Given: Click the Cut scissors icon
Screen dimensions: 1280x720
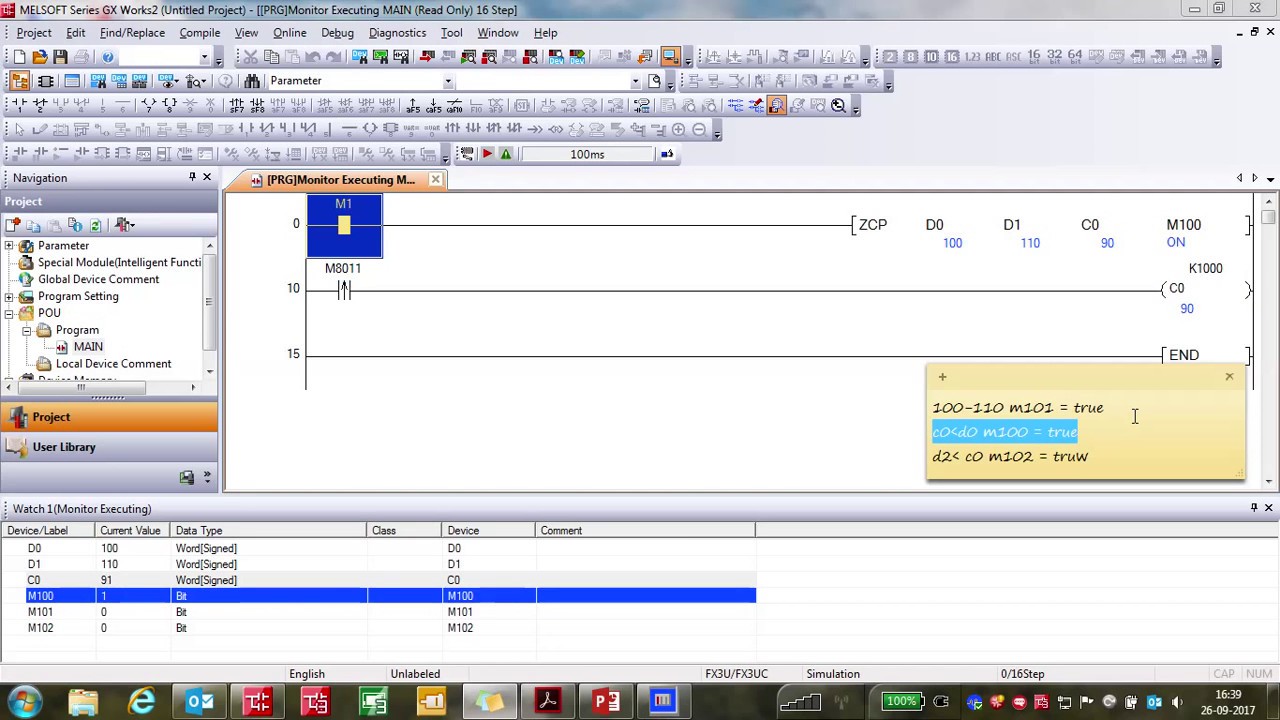Looking at the screenshot, I should click(x=250, y=57).
